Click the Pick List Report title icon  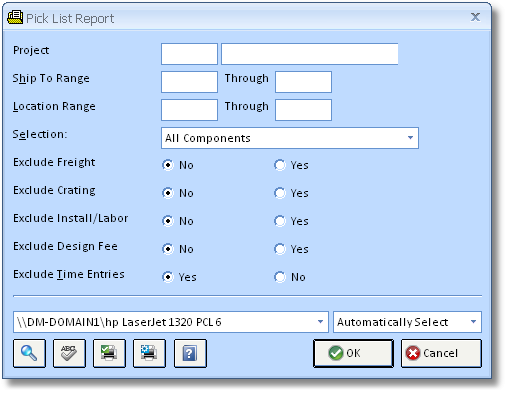15,18
